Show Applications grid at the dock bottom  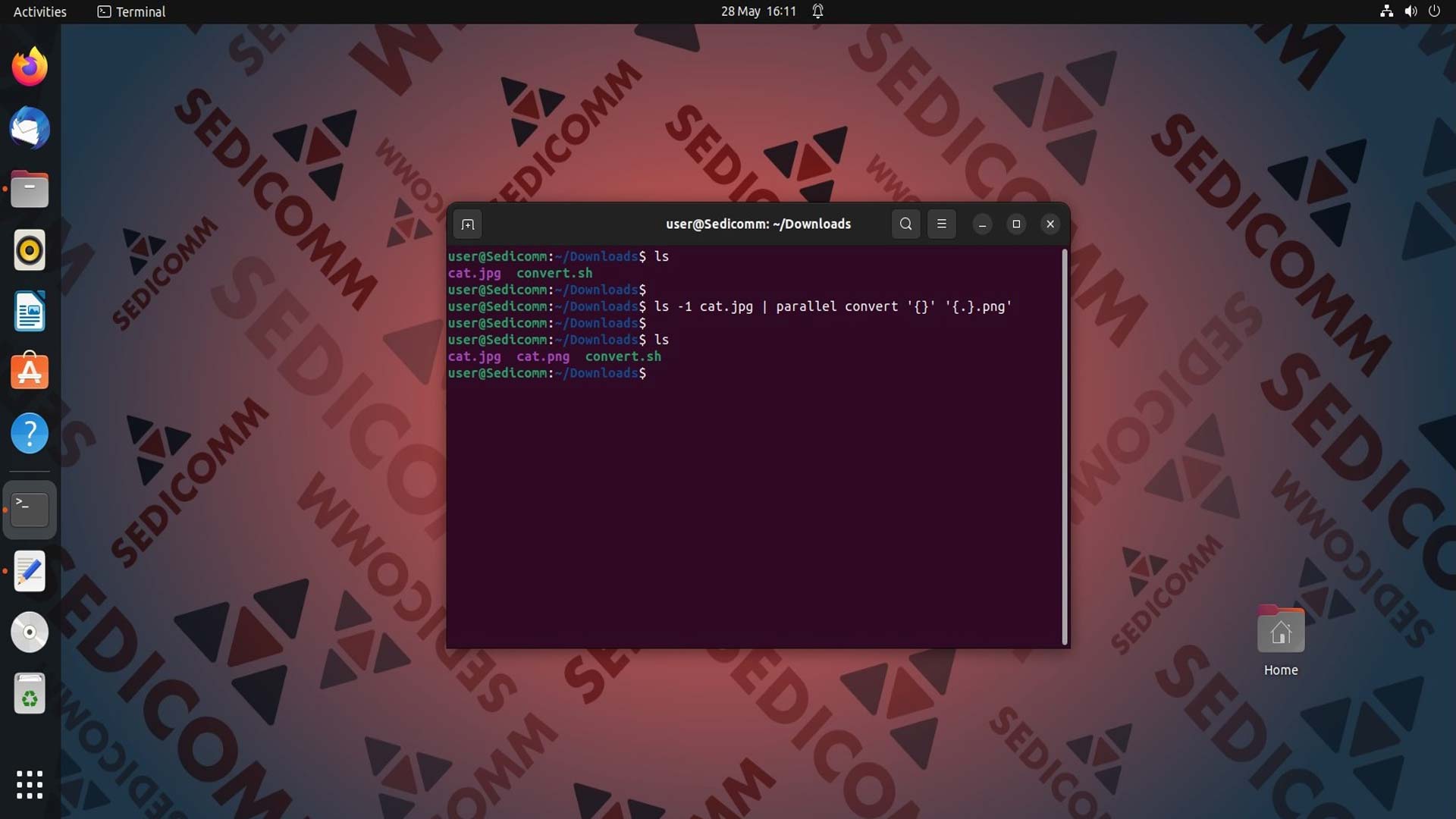pyautogui.click(x=30, y=785)
